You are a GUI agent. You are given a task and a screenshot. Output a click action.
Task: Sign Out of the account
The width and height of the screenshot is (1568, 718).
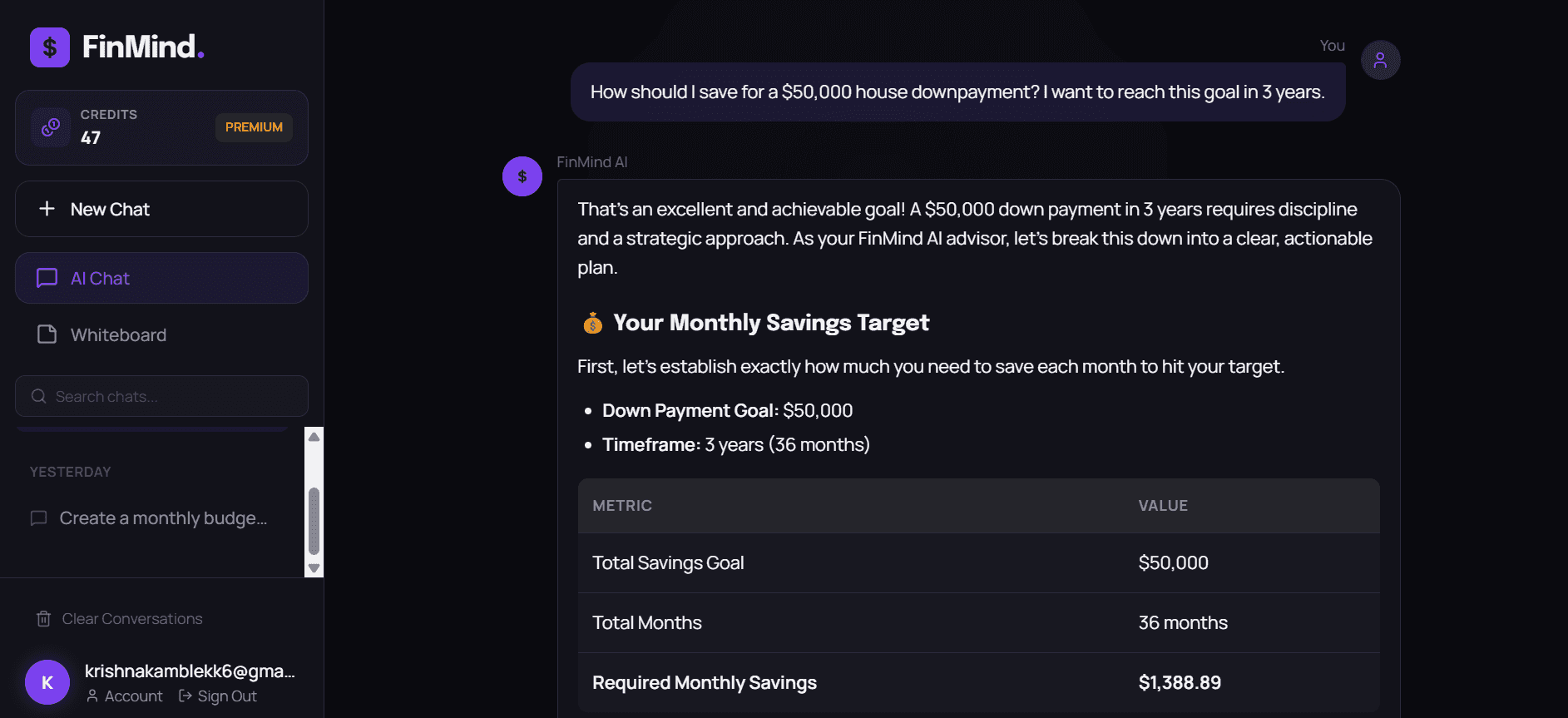pyautogui.click(x=218, y=696)
